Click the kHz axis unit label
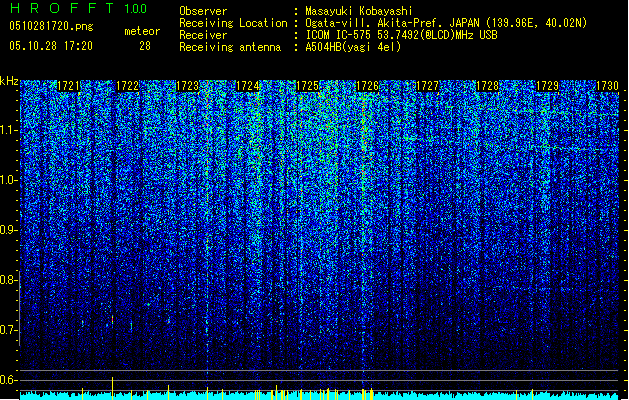Image resolution: width=629 pixels, height=400 pixels. click(x=9, y=81)
